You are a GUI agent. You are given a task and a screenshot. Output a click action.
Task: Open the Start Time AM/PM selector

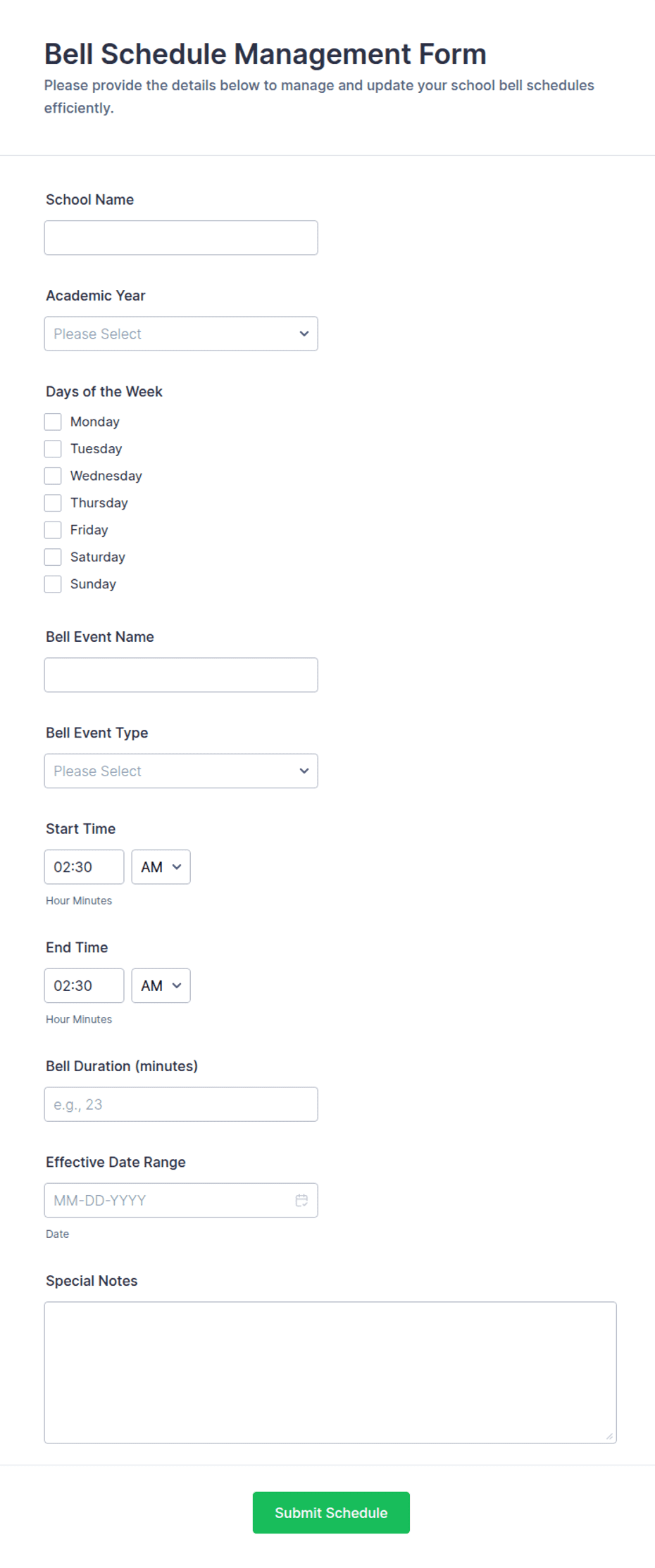point(161,867)
